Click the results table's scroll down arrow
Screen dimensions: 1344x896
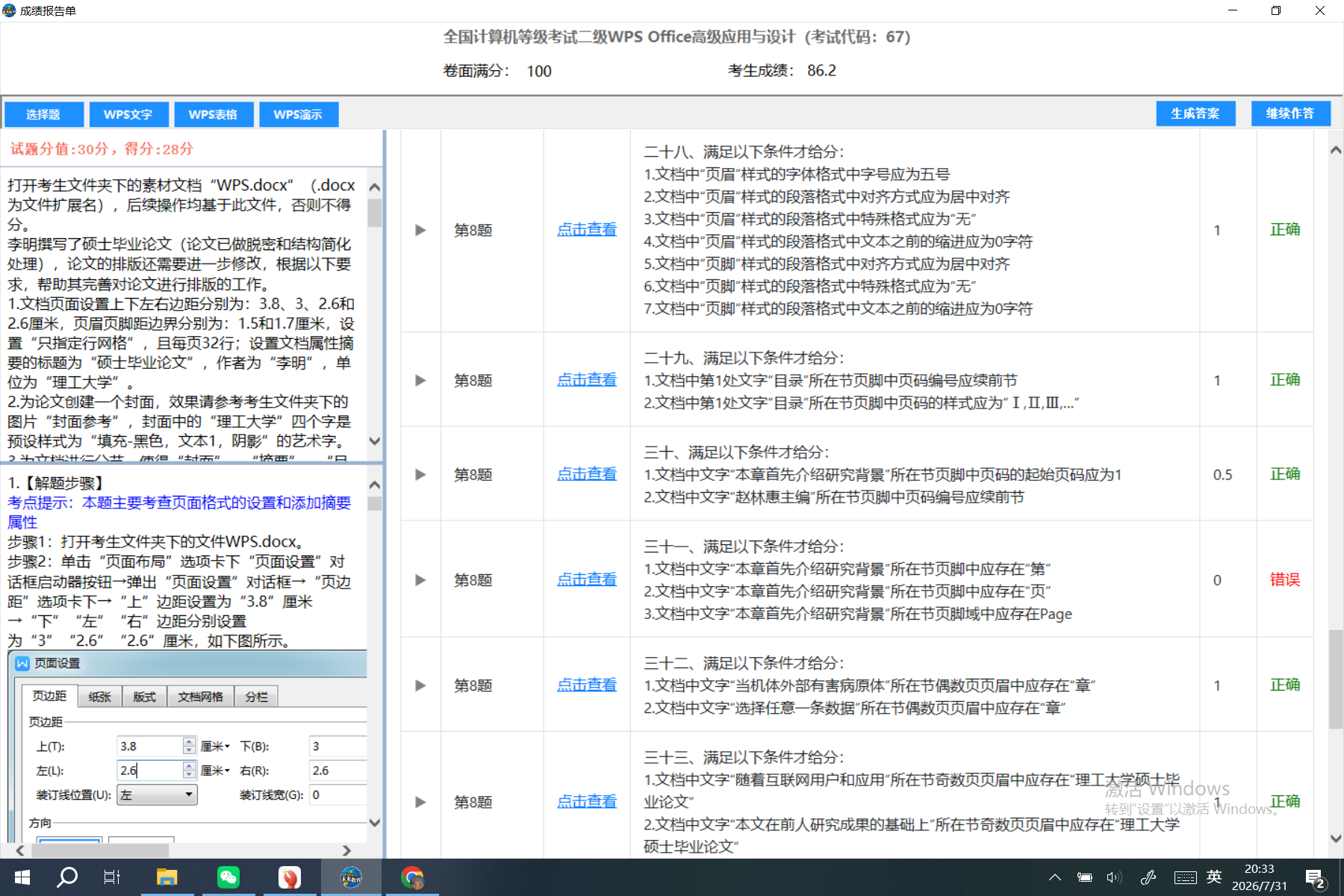pyautogui.click(x=1336, y=839)
